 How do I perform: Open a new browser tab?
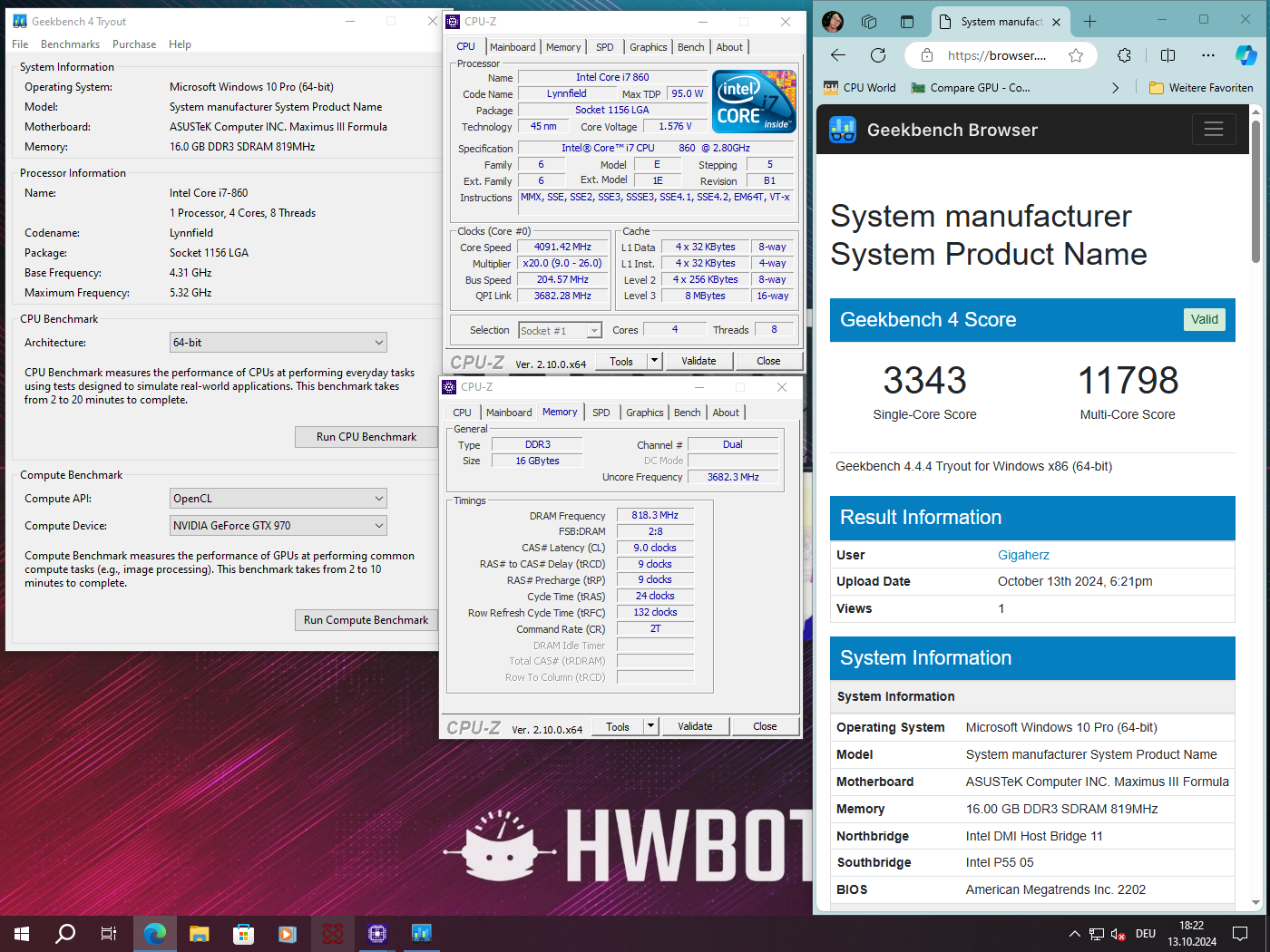pyautogui.click(x=1089, y=21)
